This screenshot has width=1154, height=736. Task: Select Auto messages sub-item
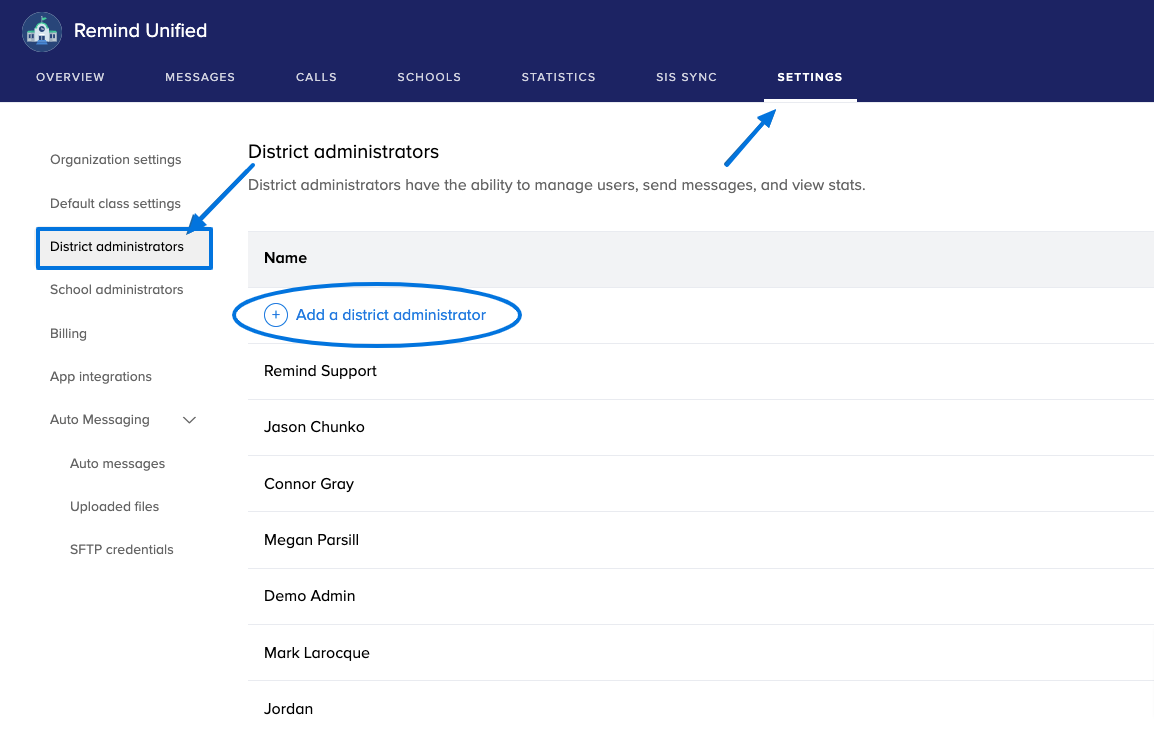[x=117, y=464]
